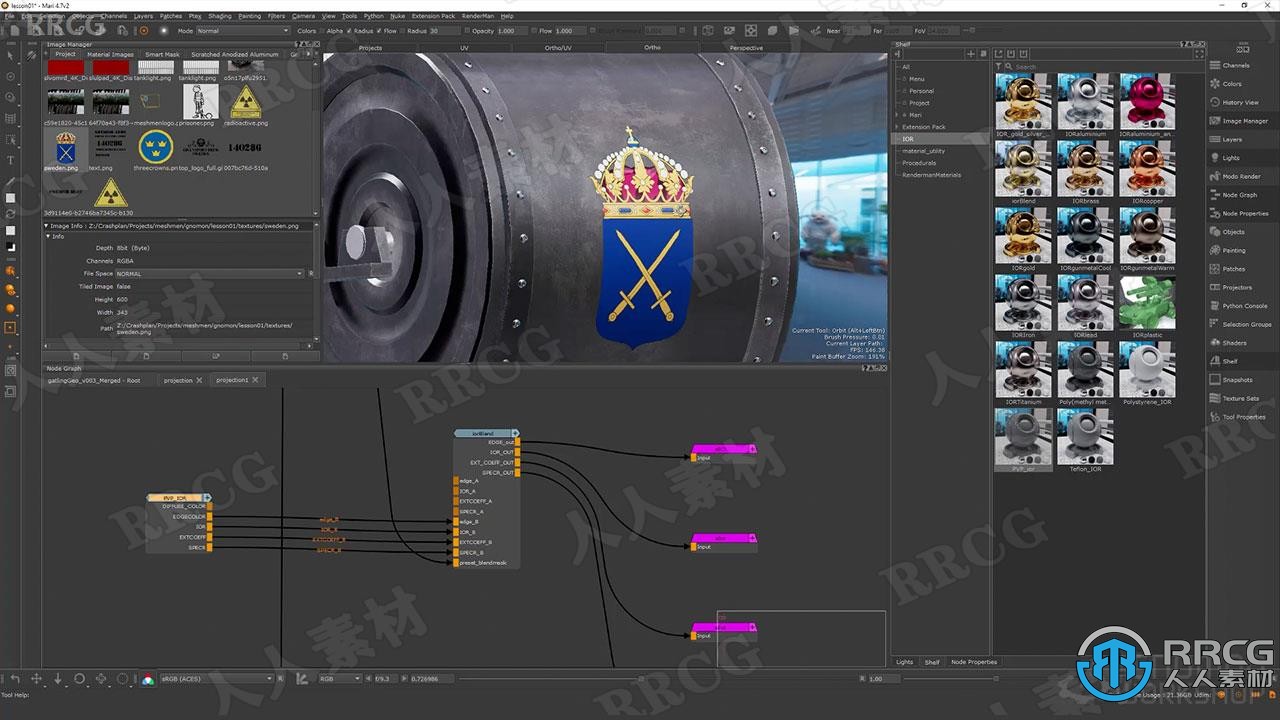Select the Procedurals shelf
The width and height of the screenshot is (1280, 720).
coord(919,163)
